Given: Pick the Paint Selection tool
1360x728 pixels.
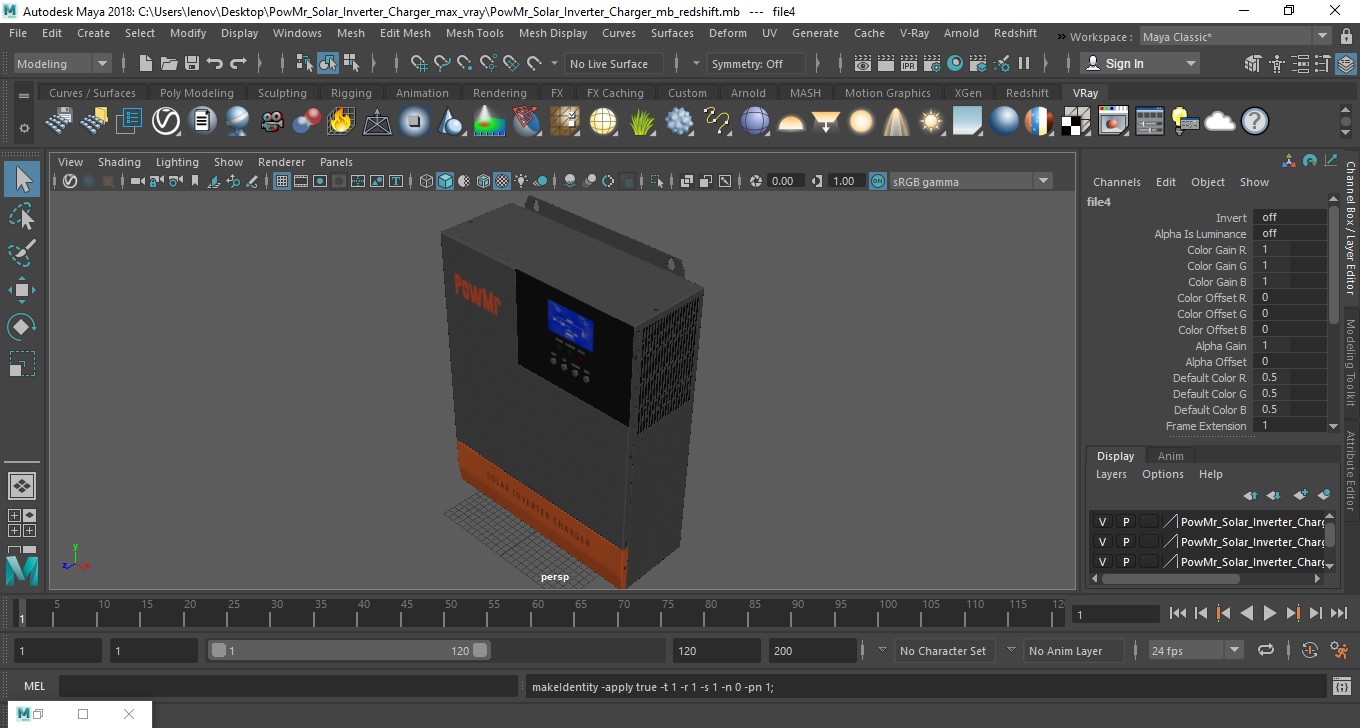Looking at the screenshot, I should pyautogui.click(x=22, y=253).
